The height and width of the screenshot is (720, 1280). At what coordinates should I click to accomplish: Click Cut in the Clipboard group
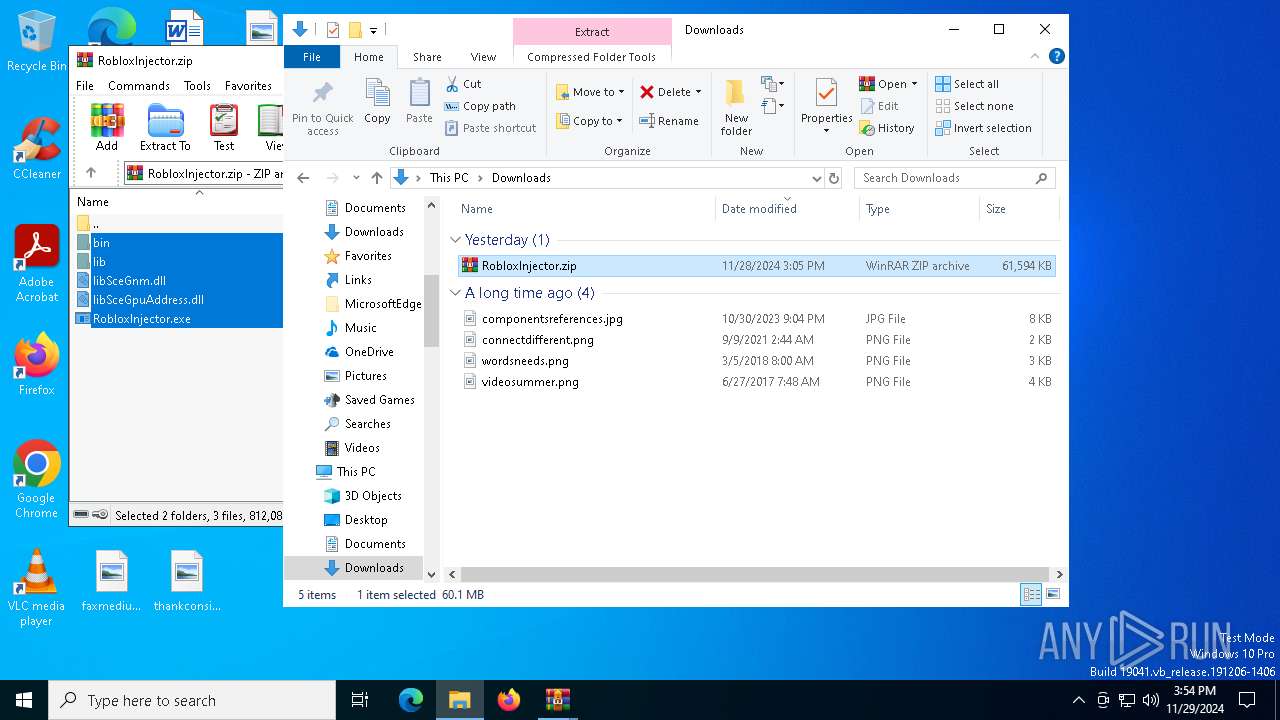[463, 84]
